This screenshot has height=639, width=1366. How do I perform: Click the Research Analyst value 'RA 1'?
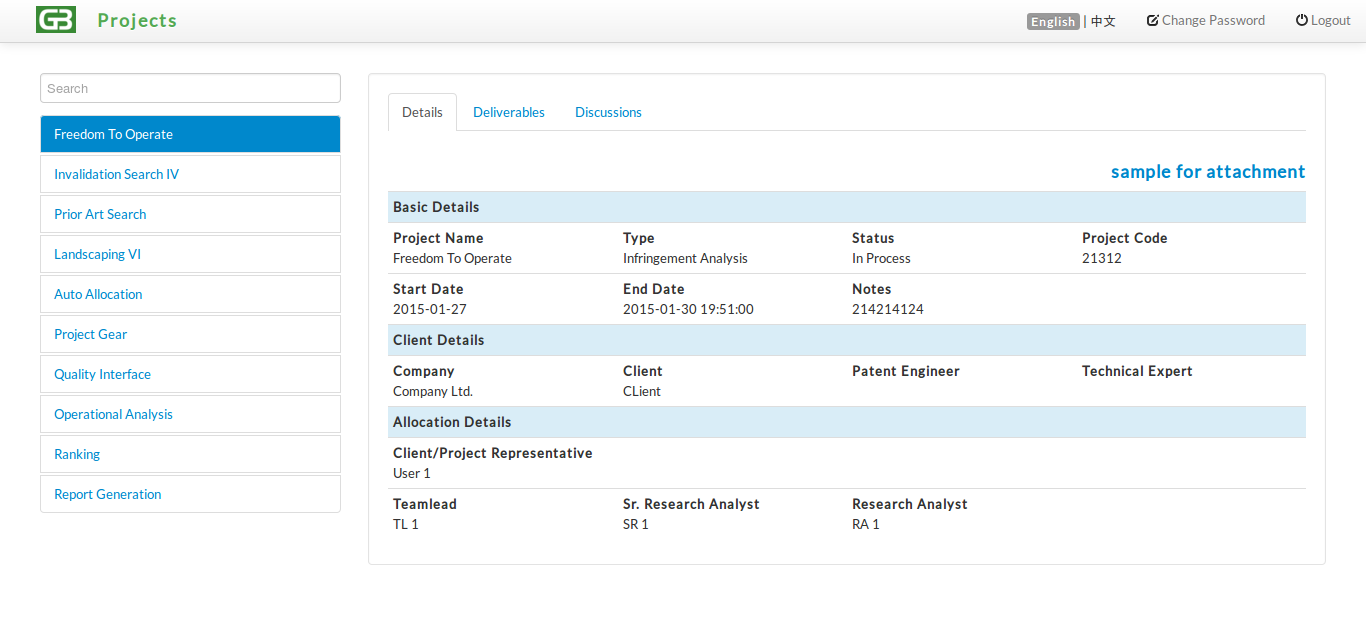866,524
